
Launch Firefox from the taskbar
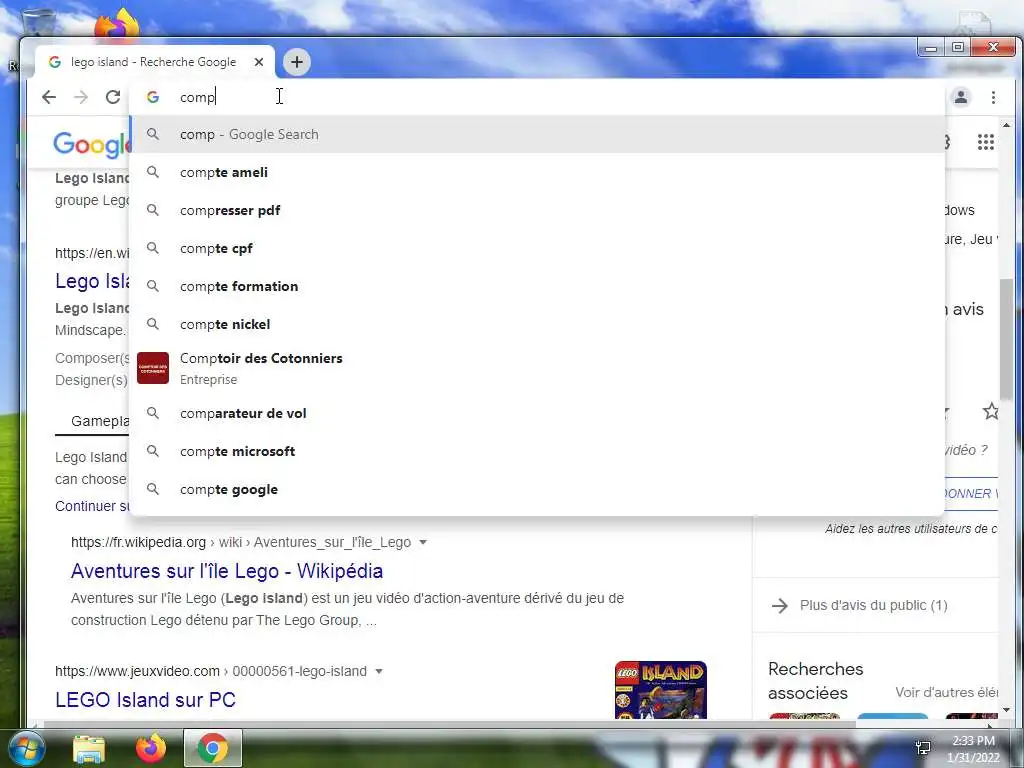151,748
